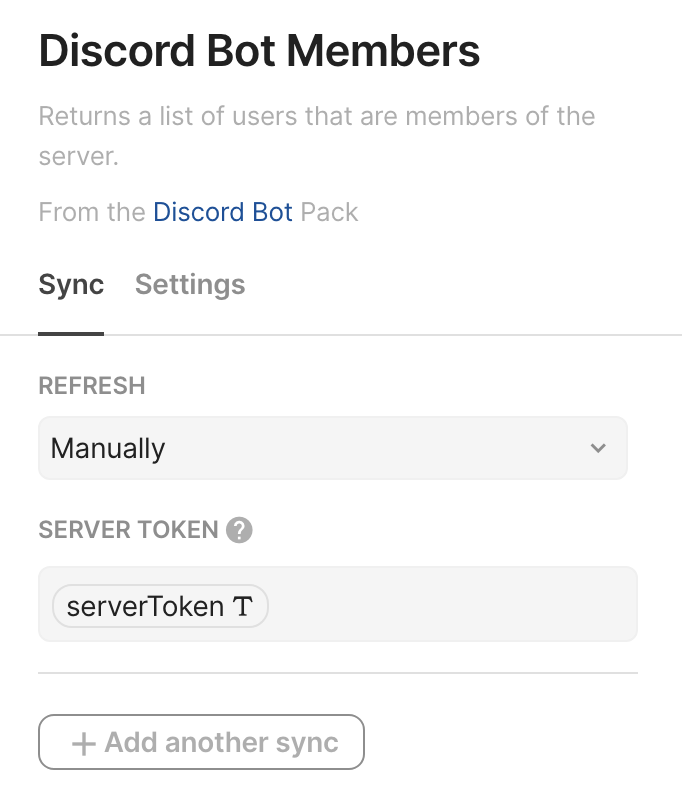Click the table description text
This screenshot has height=800, width=682.
click(316, 116)
